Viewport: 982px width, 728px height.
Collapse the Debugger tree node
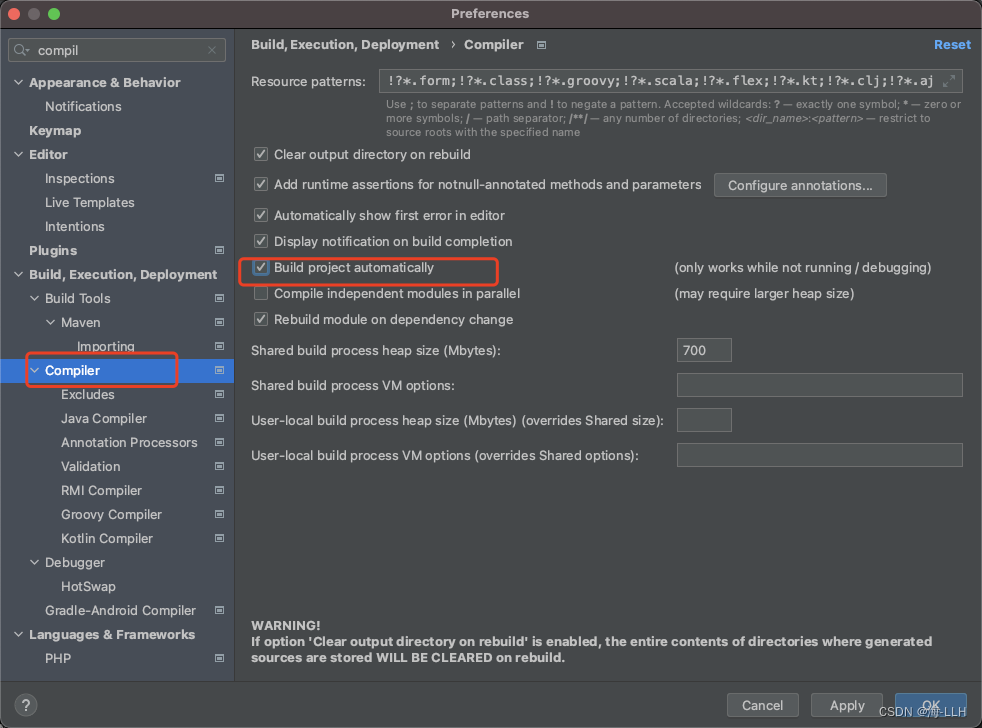pos(34,563)
